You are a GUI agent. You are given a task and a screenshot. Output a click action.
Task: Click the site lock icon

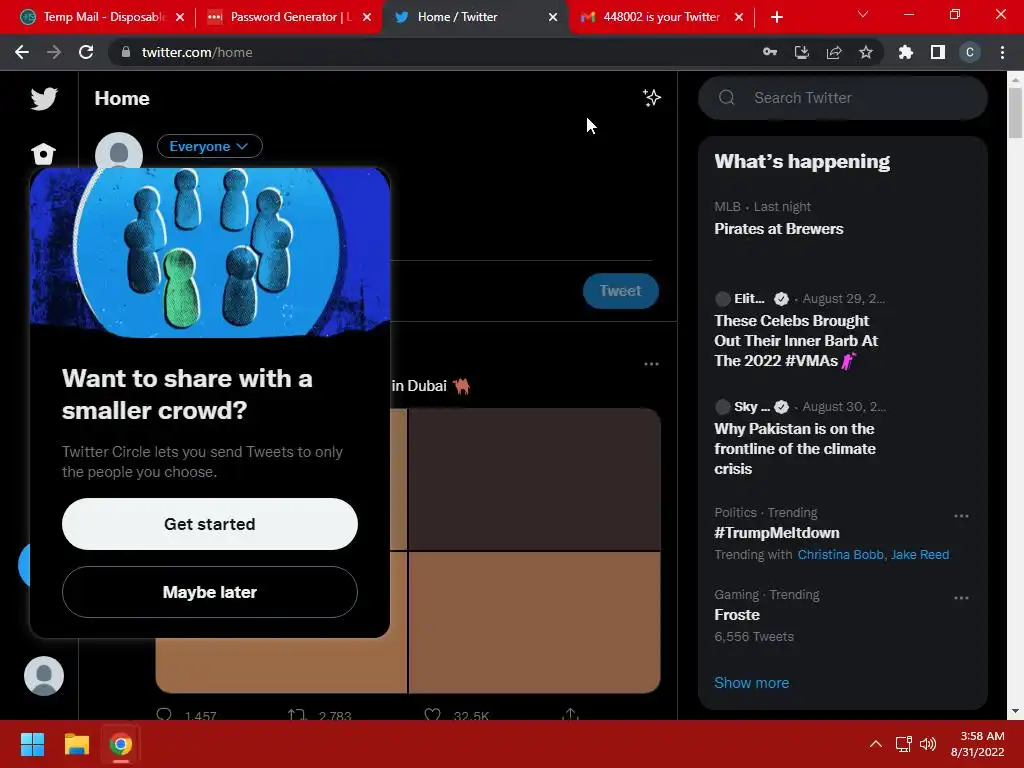126,52
